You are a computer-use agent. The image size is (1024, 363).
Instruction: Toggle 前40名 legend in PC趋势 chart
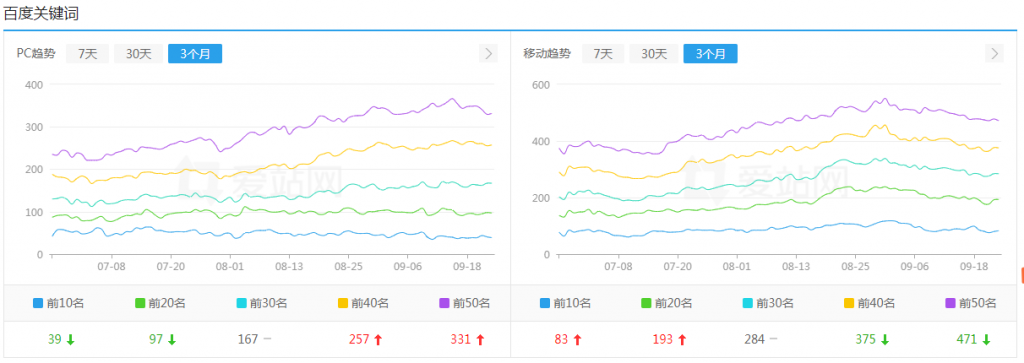tap(363, 303)
